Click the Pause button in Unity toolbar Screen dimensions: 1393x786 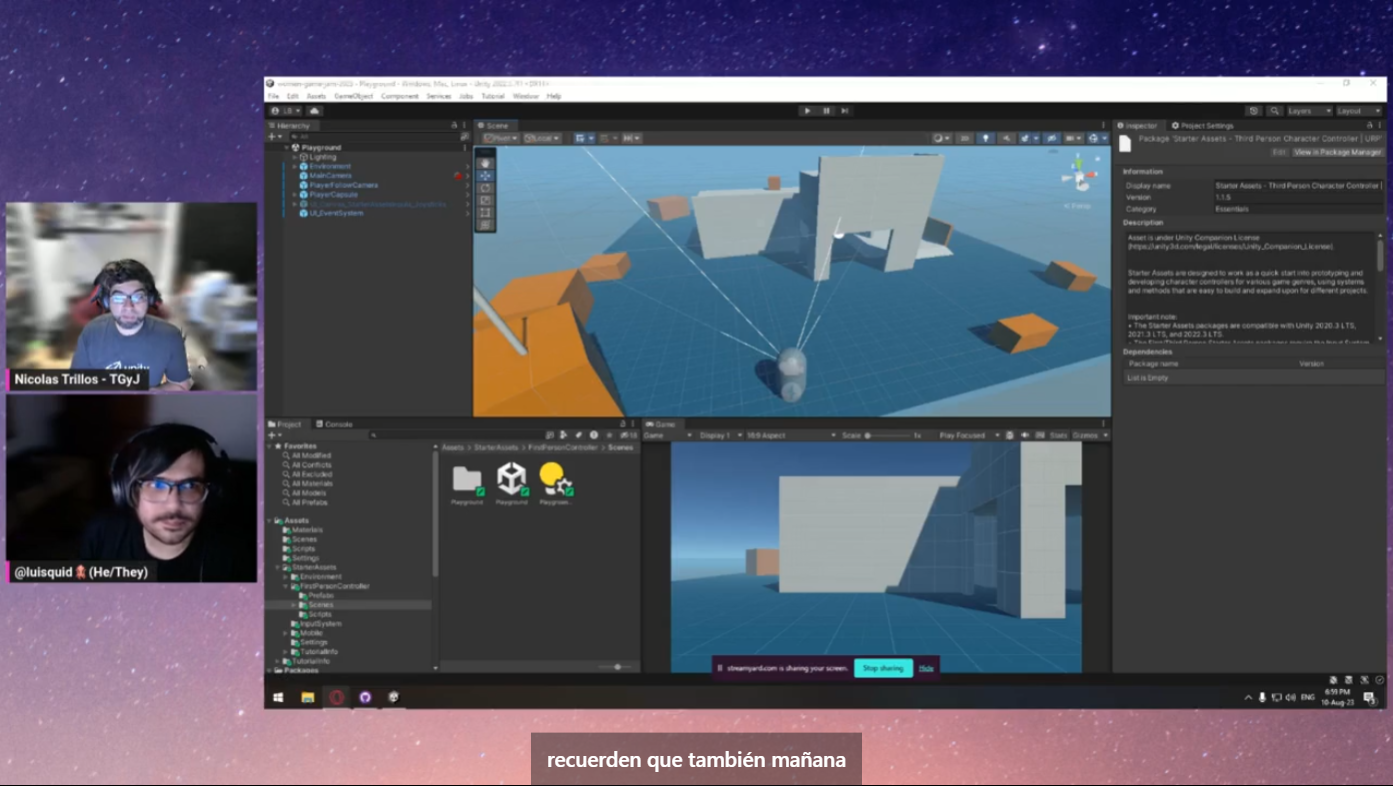tap(826, 111)
